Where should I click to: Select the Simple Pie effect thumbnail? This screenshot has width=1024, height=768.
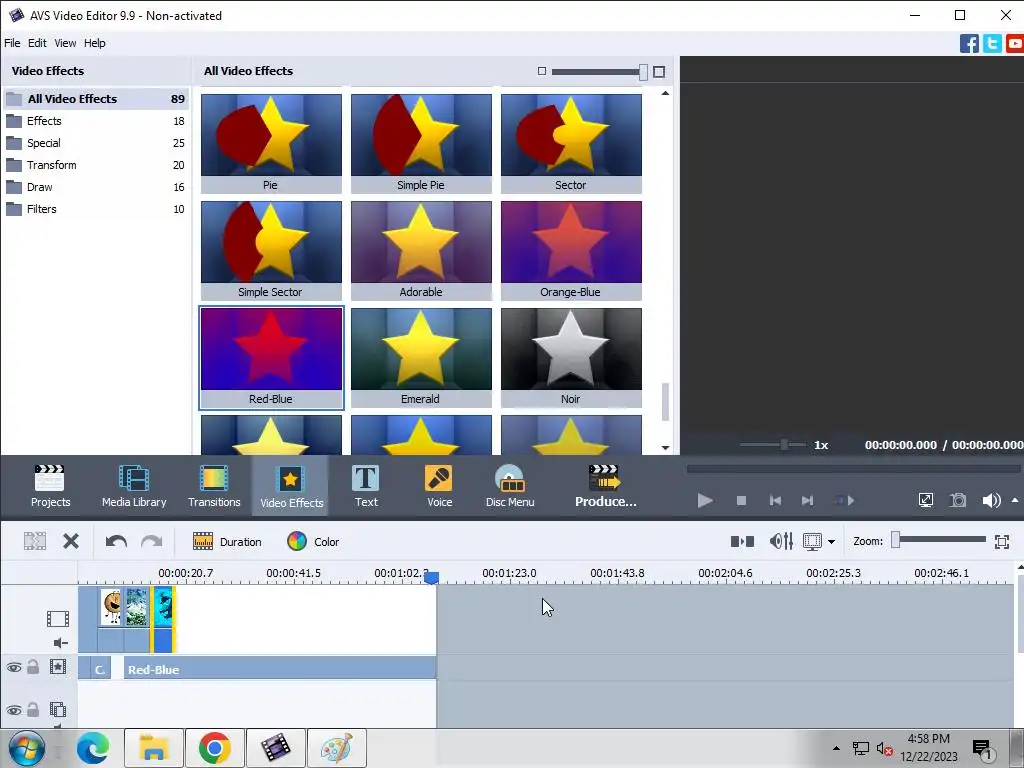pos(421,143)
